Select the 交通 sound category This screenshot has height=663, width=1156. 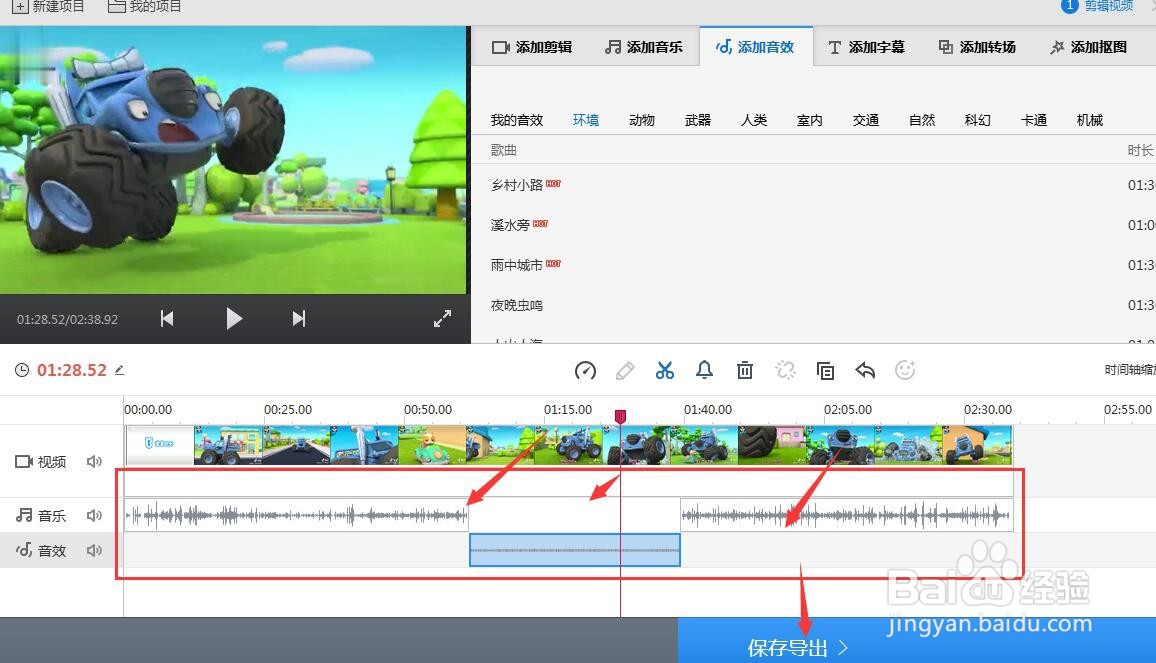[866, 120]
